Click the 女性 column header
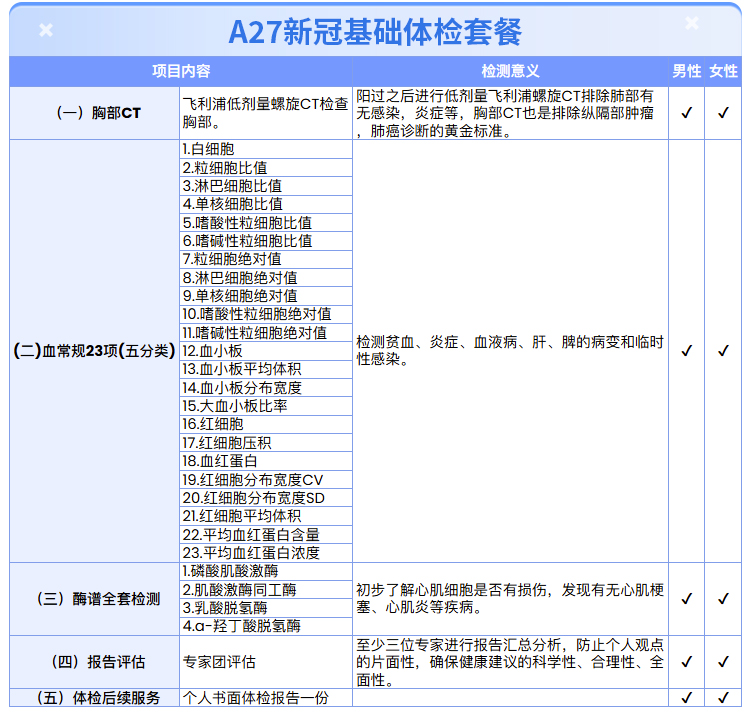 click(723, 72)
